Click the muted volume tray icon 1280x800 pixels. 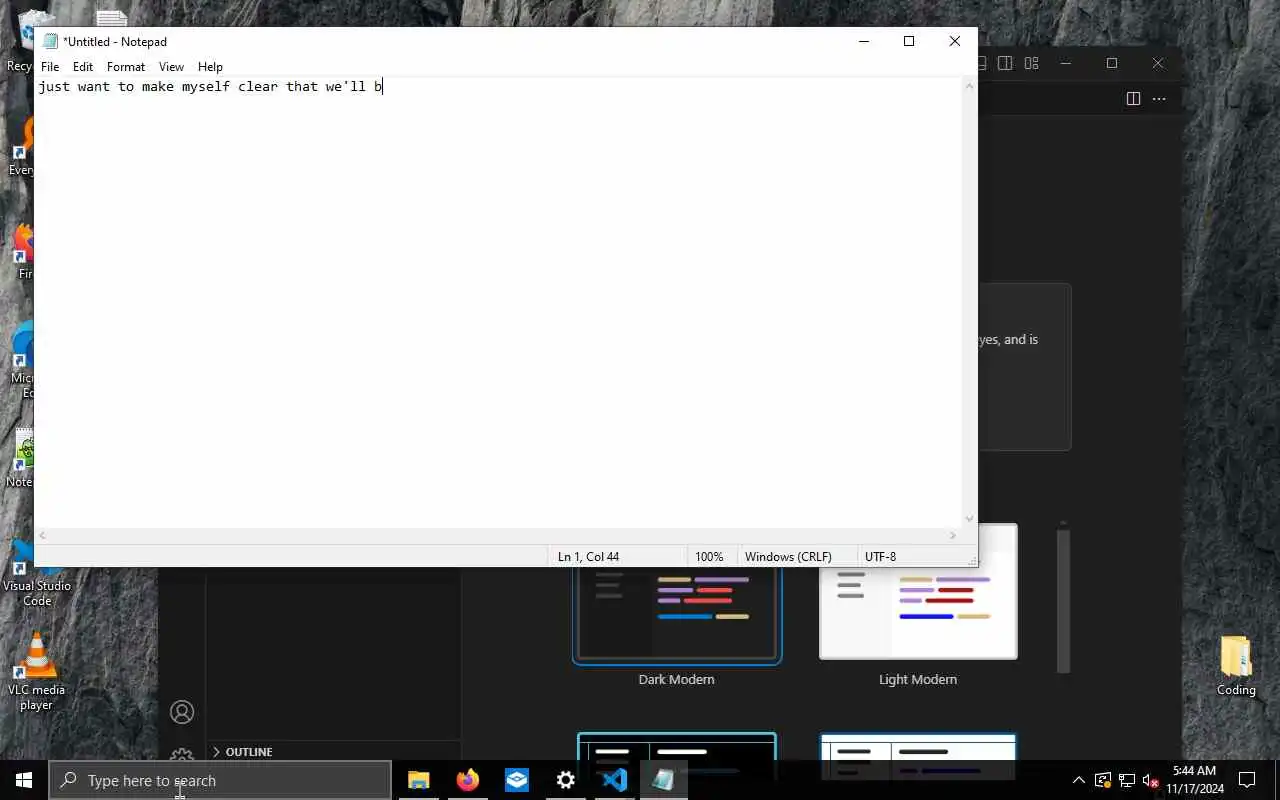1151,780
